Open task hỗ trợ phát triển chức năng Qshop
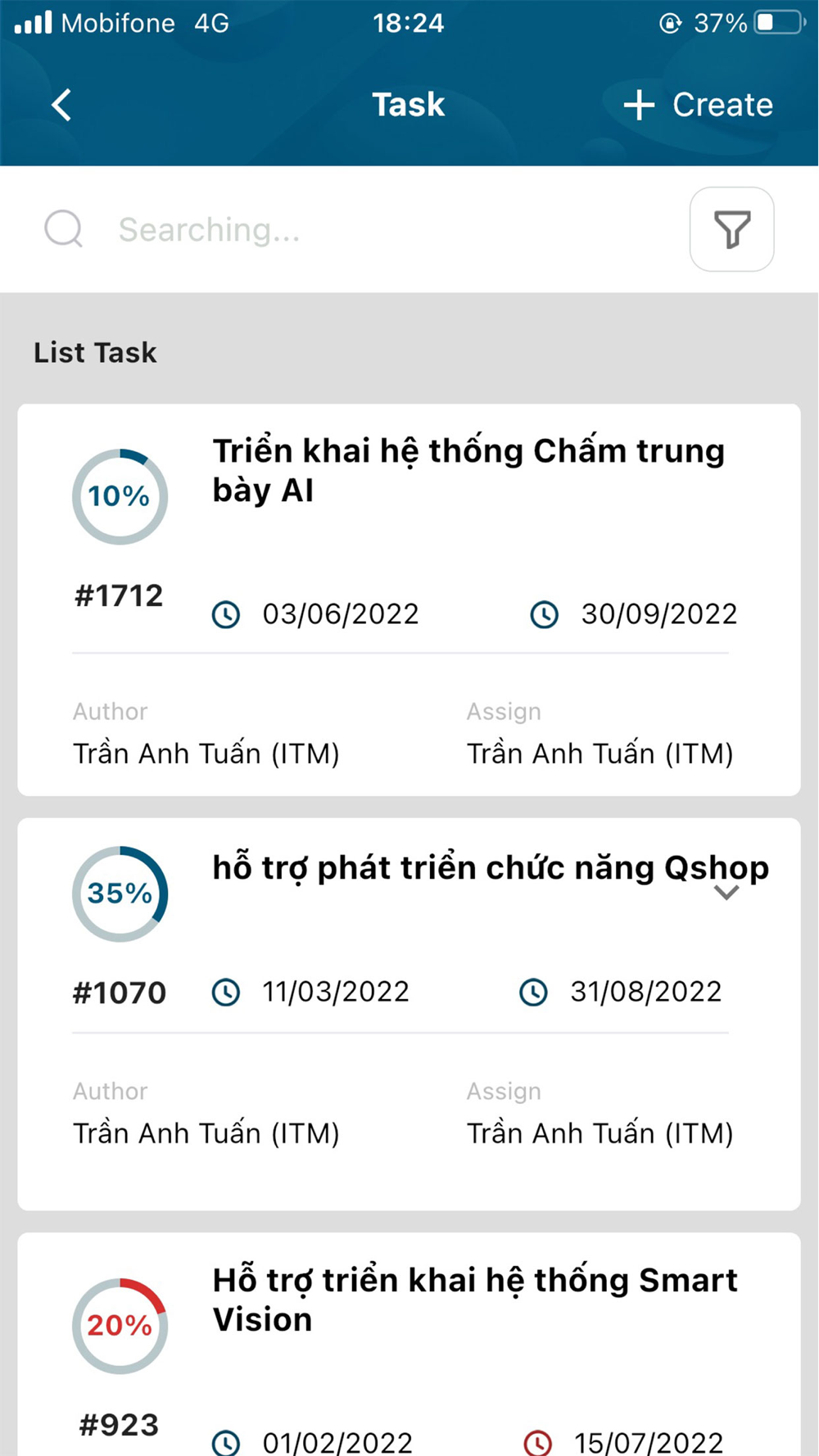This screenshot has height=1456, width=819. (x=491, y=868)
